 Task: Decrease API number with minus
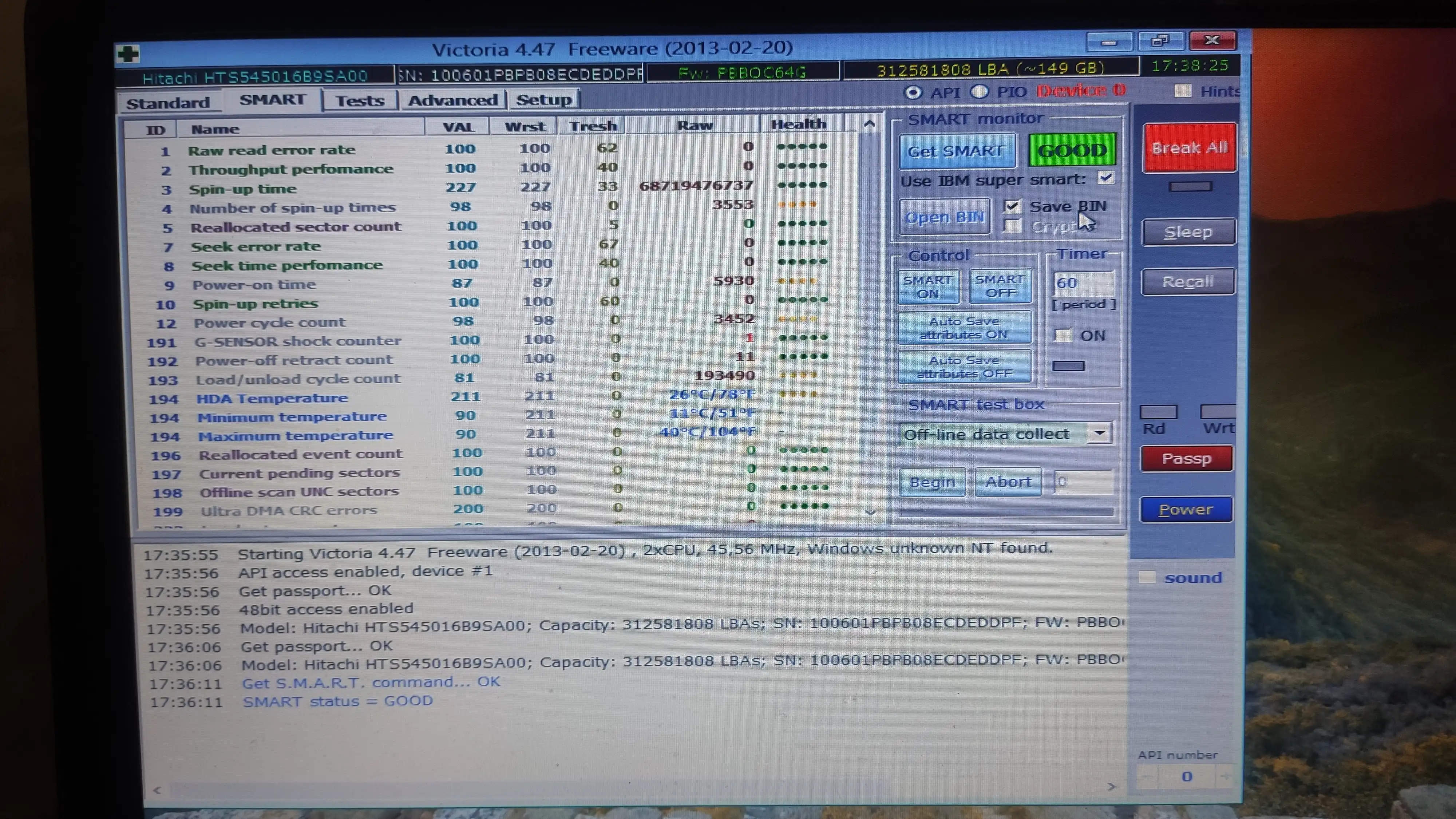tap(1147, 777)
